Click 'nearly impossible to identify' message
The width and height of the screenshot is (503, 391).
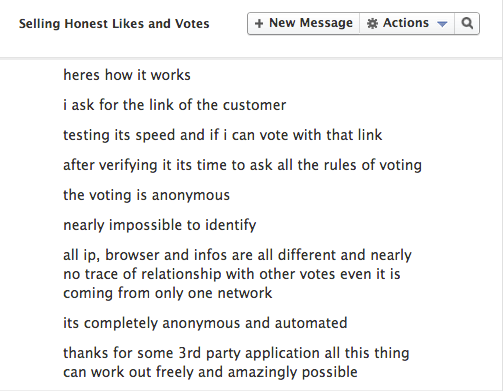(x=160, y=225)
